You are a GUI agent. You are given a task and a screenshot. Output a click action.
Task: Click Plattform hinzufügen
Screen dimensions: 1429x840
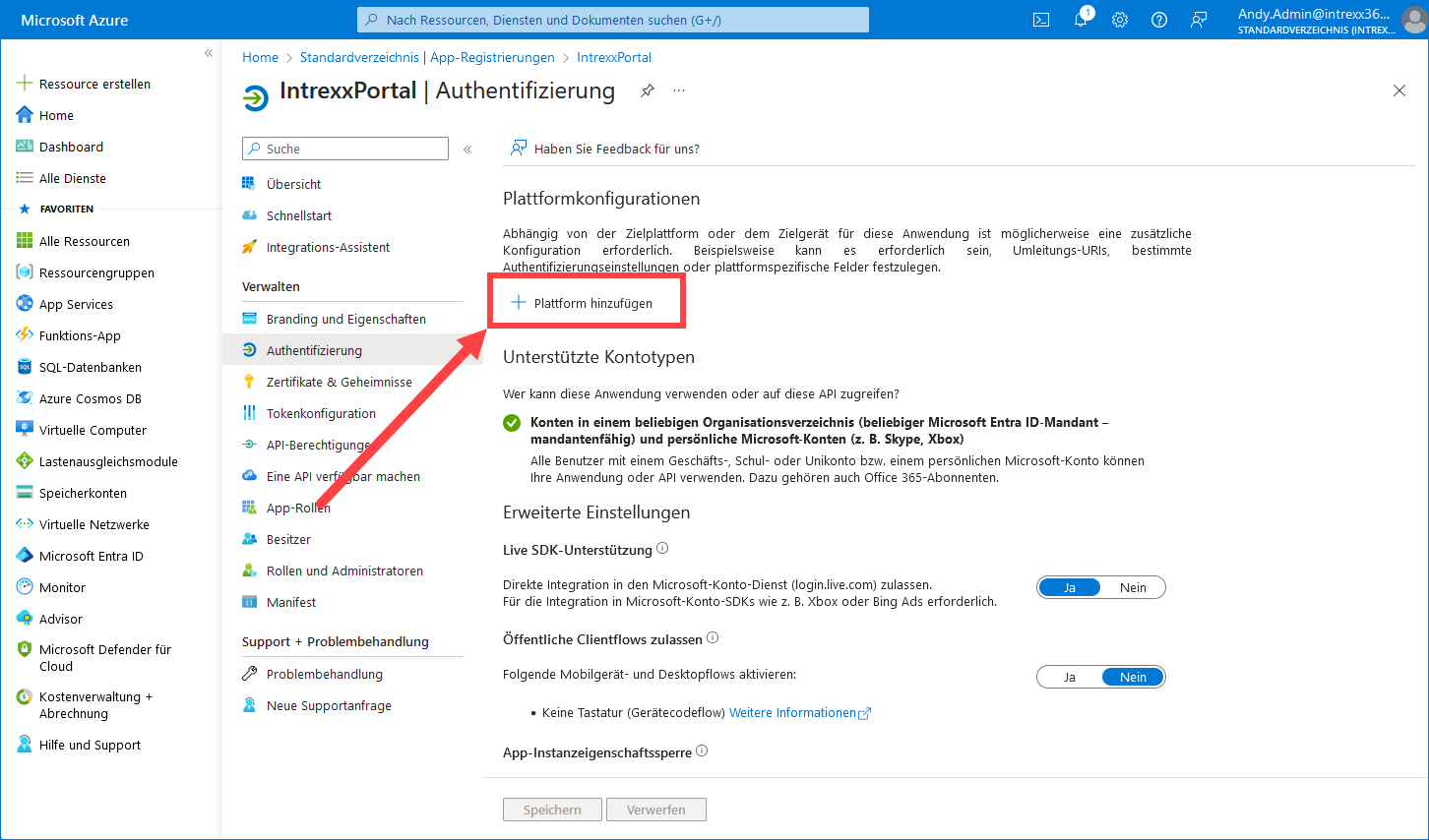(x=582, y=303)
